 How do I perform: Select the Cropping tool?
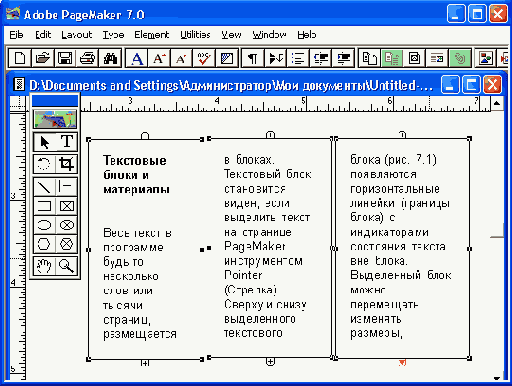[67, 164]
